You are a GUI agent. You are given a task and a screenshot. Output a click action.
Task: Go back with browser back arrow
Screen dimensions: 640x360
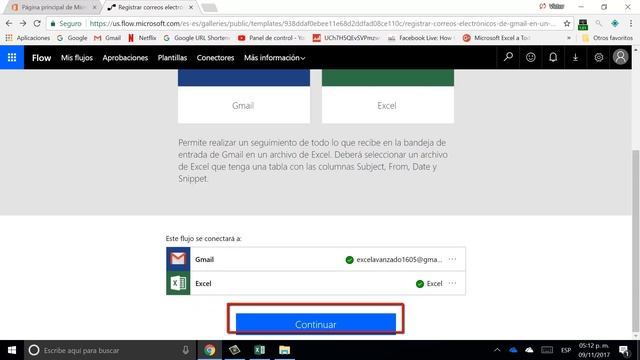9,24
